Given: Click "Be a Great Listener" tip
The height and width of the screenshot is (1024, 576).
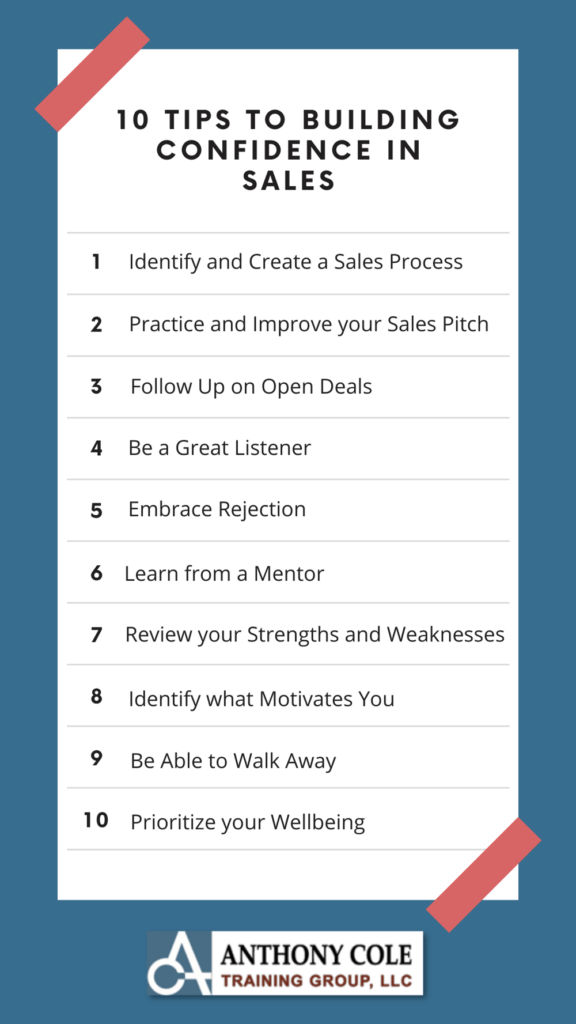Looking at the screenshot, I should [219, 448].
